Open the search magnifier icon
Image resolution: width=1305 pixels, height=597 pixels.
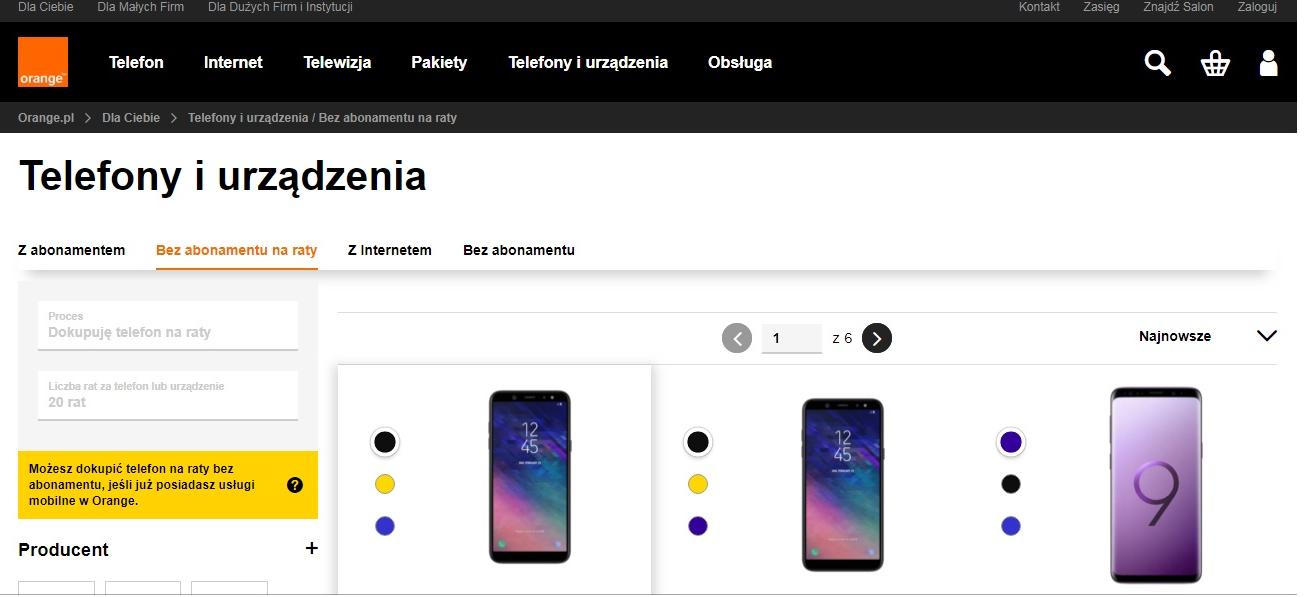pyautogui.click(x=1156, y=62)
